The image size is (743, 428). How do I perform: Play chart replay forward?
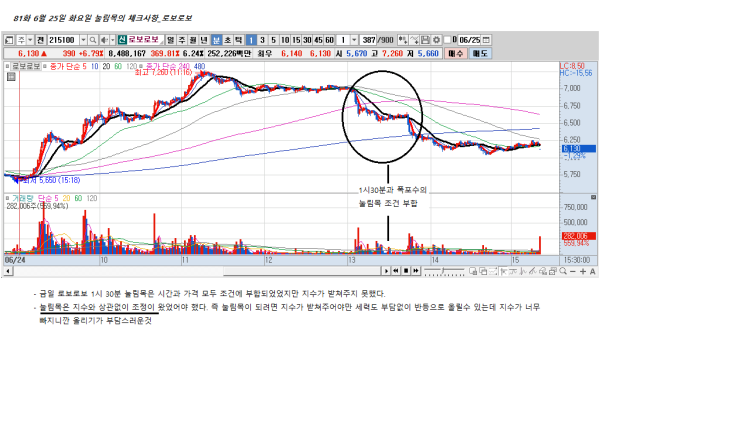point(386,271)
